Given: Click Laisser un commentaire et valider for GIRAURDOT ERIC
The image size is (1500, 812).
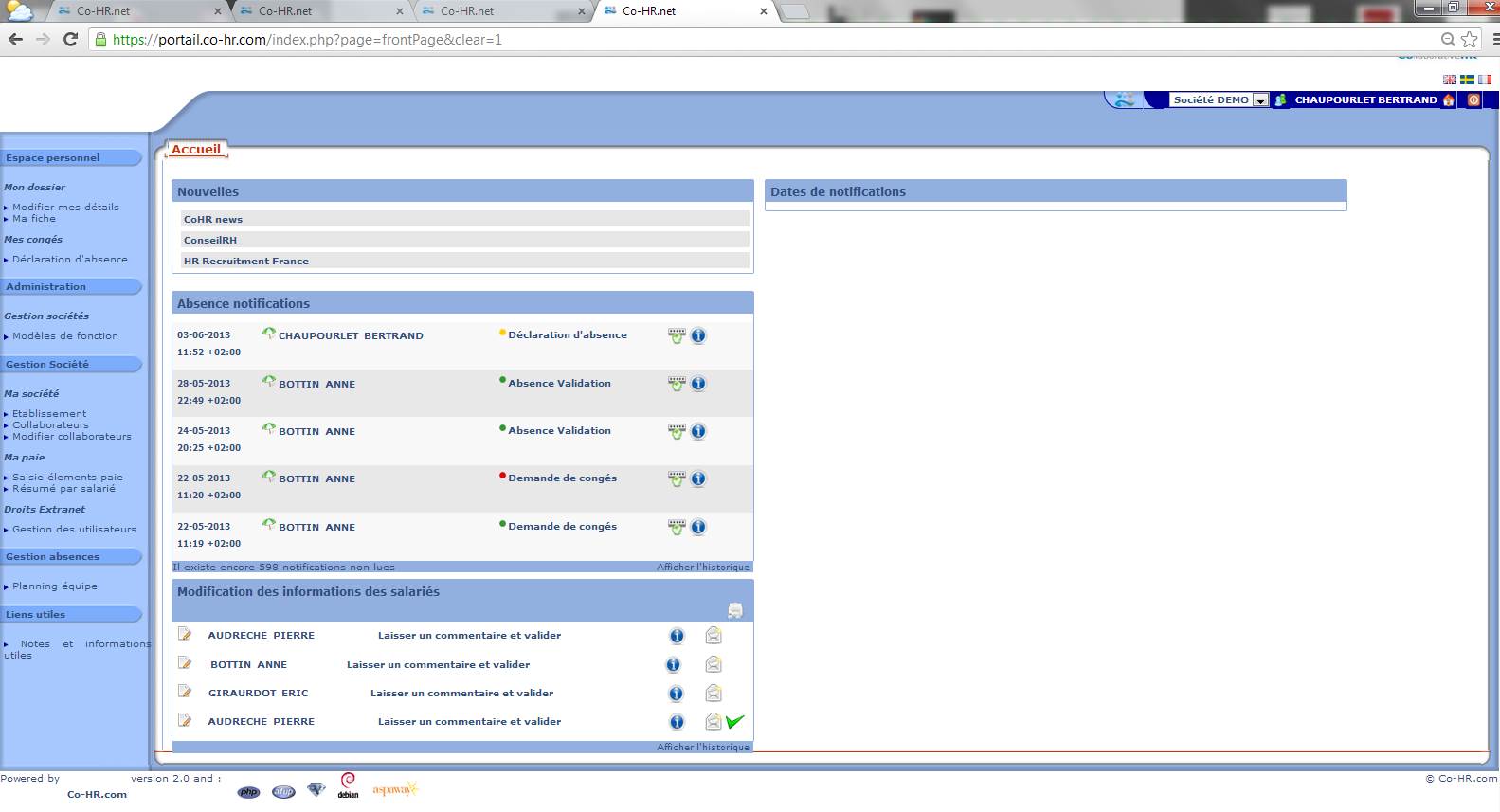Looking at the screenshot, I should [461, 694].
